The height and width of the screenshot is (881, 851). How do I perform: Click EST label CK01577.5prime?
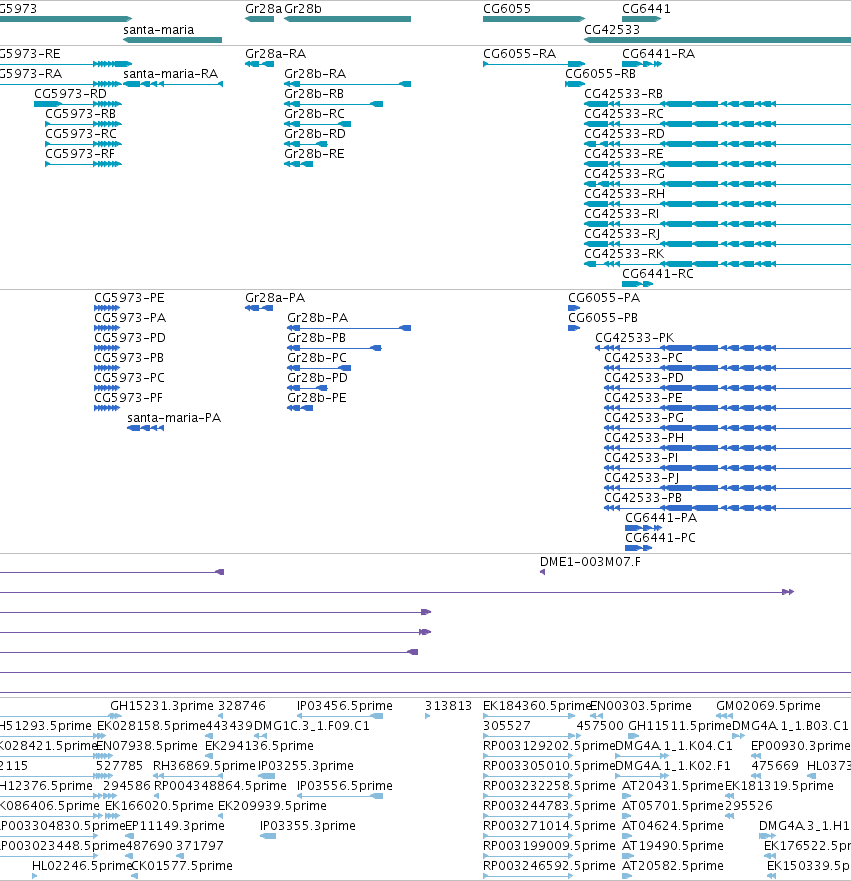point(182,866)
